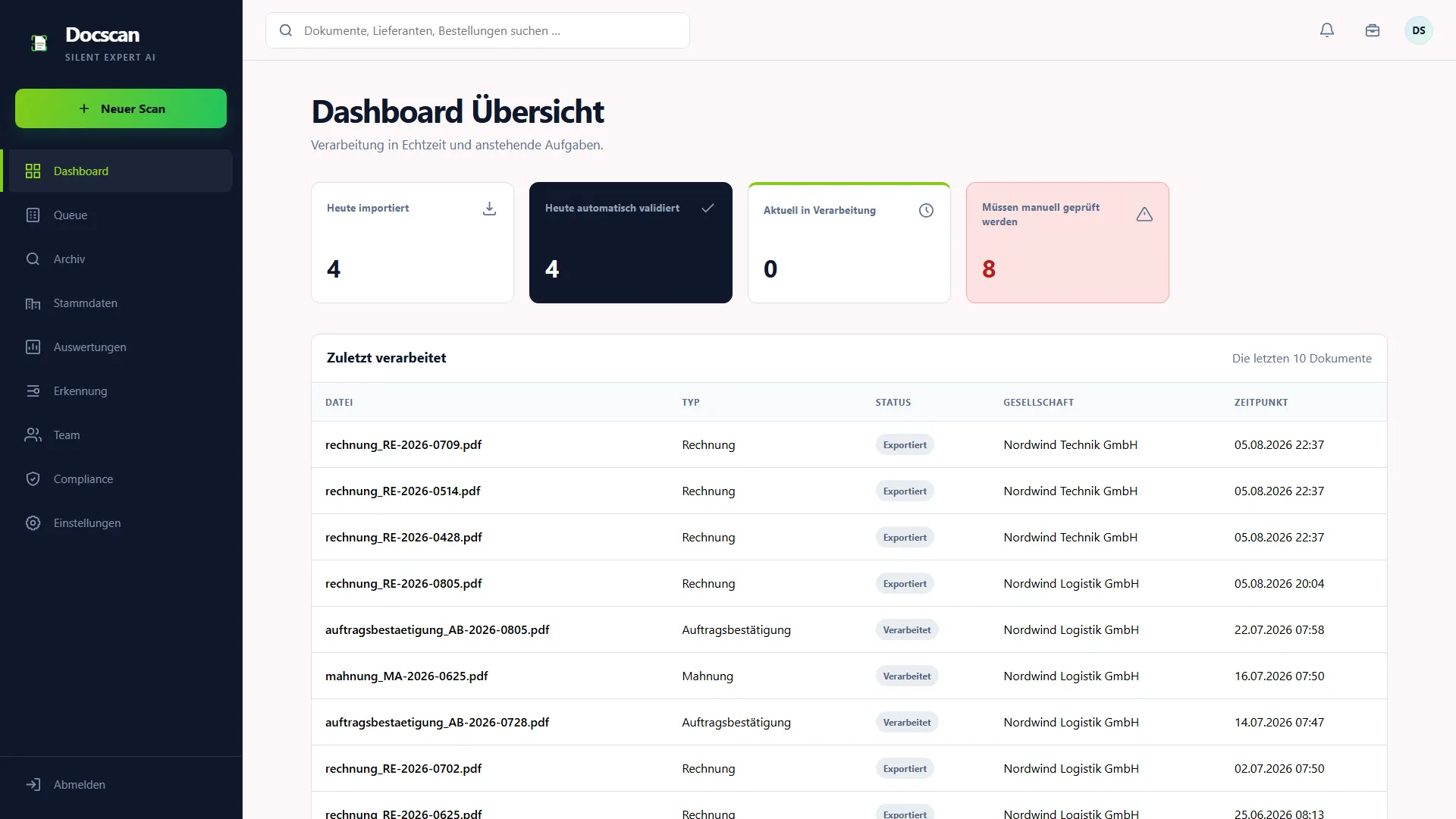Click the plus icon in the Neuer Scan button

84,108
